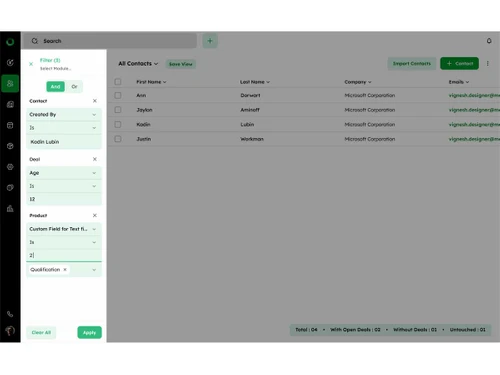
Task: Open email link for Kadin Lubin
Action: [474, 124]
